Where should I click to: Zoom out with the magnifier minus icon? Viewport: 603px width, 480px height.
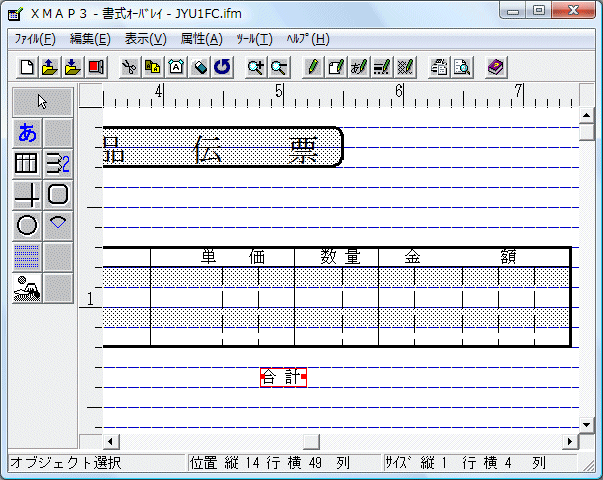pos(279,67)
